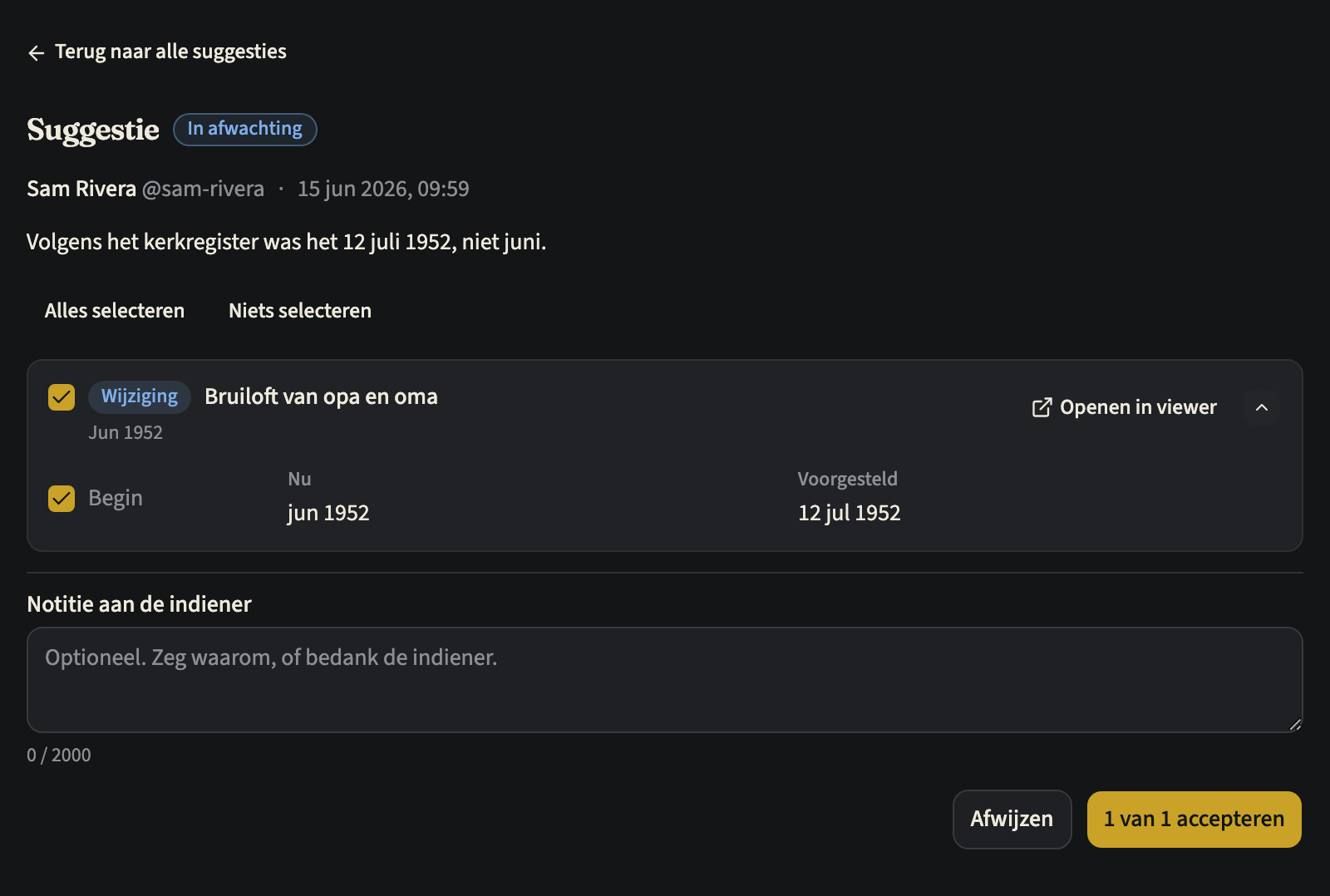Click the '@sam-rivera' username
This screenshot has width=1330, height=896.
(x=203, y=190)
